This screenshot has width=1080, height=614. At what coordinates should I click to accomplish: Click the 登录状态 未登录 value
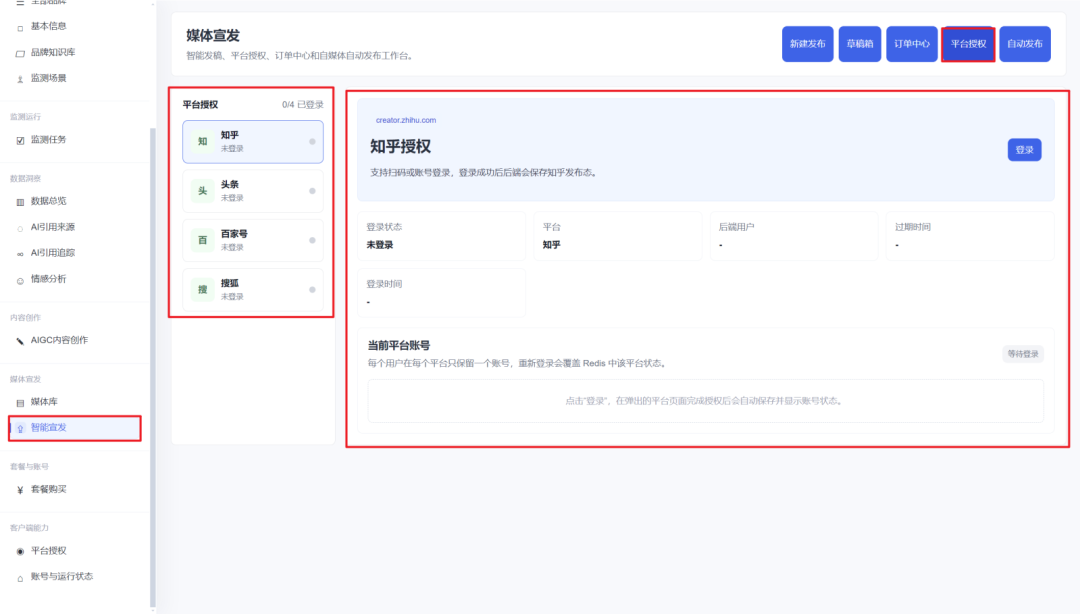380,245
